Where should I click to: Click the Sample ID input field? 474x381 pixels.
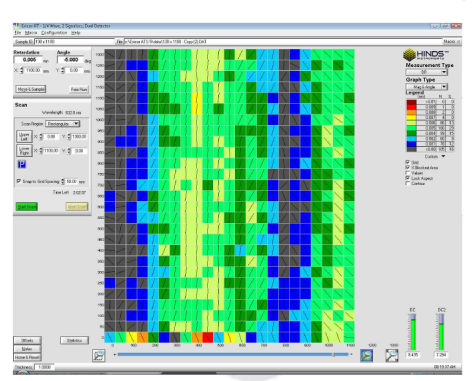click(74, 42)
